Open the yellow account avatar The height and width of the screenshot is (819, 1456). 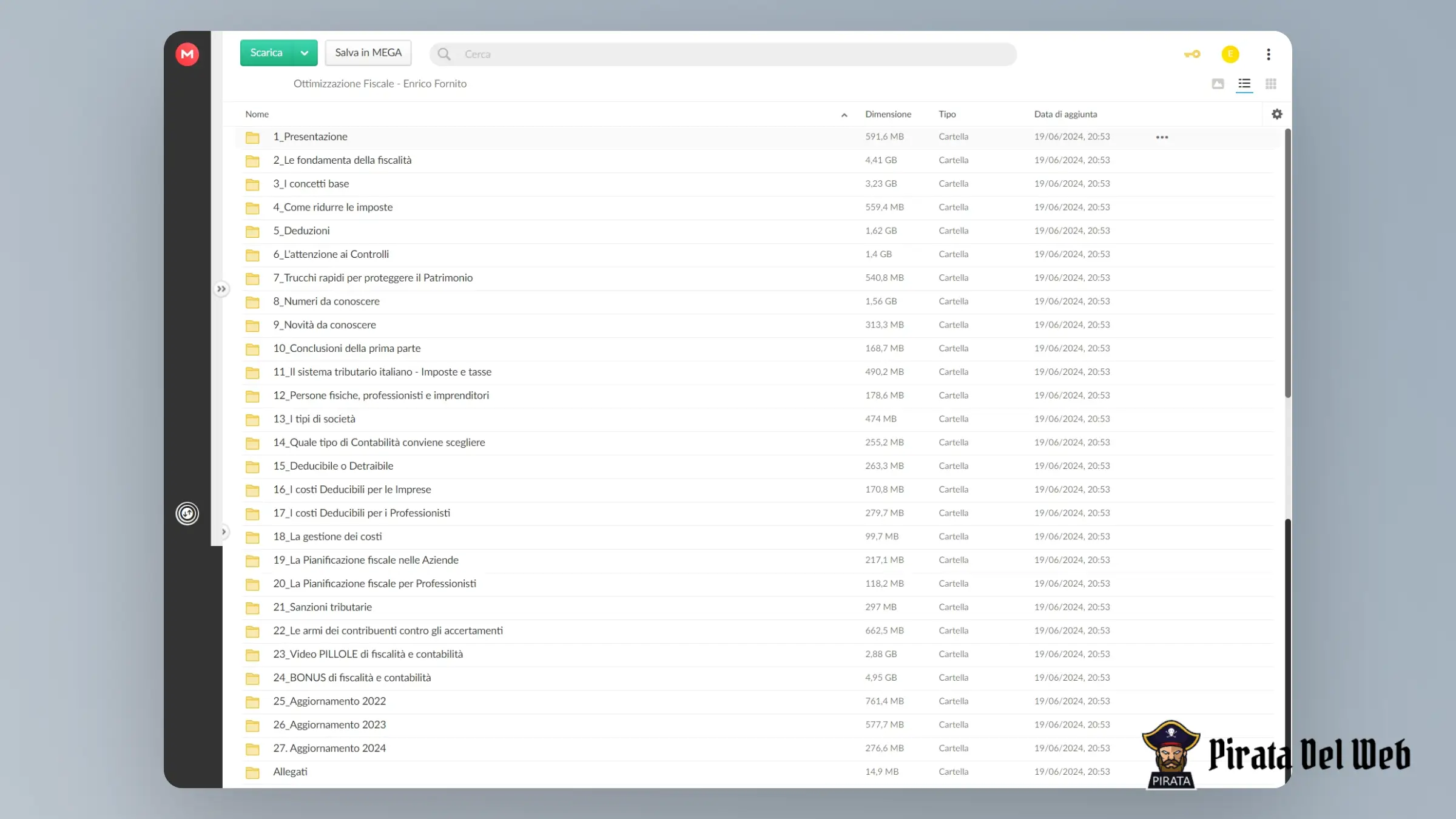(x=1230, y=54)
